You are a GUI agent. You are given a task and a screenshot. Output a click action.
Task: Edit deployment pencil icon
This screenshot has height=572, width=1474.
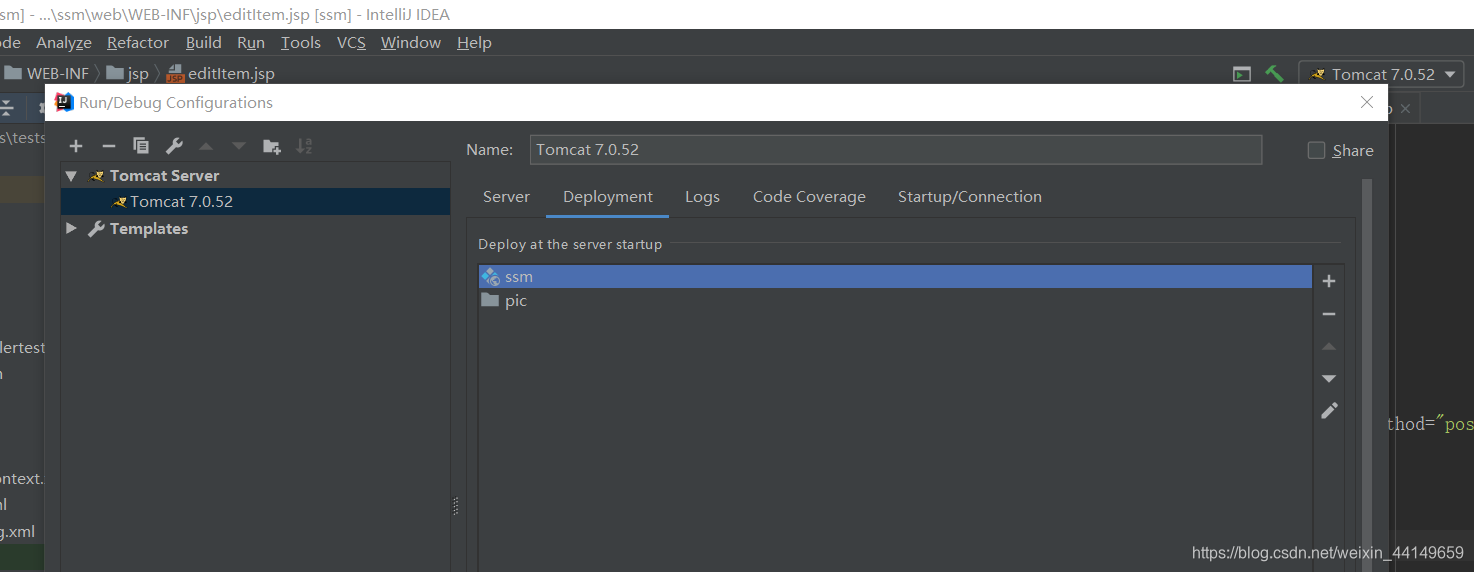pos(1329,410)
